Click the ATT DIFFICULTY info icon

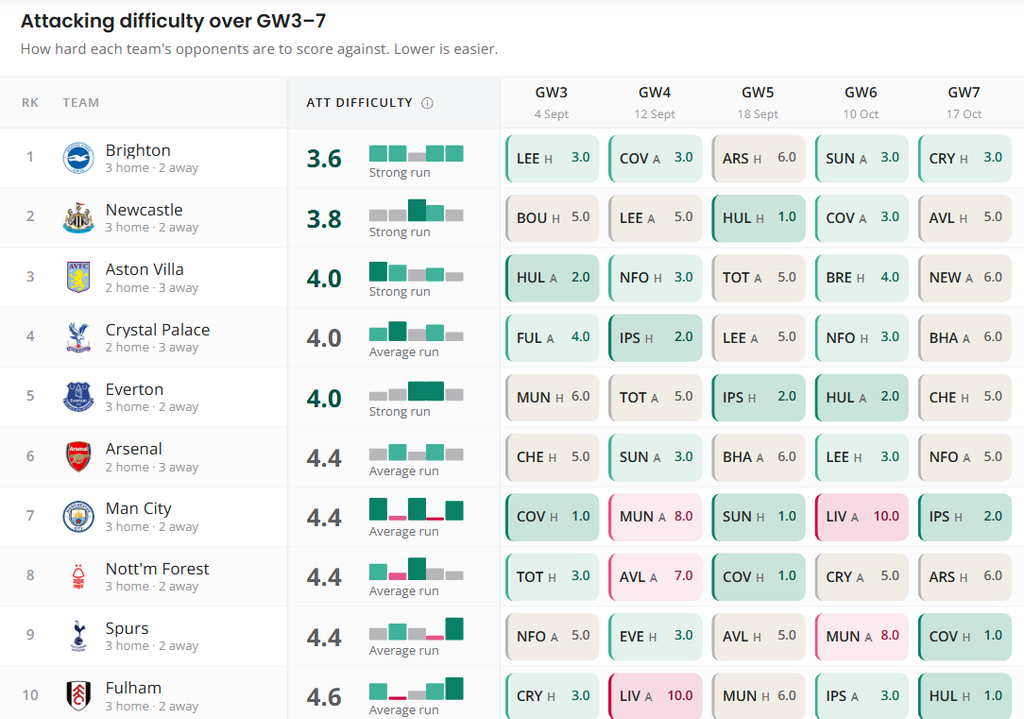427,103
